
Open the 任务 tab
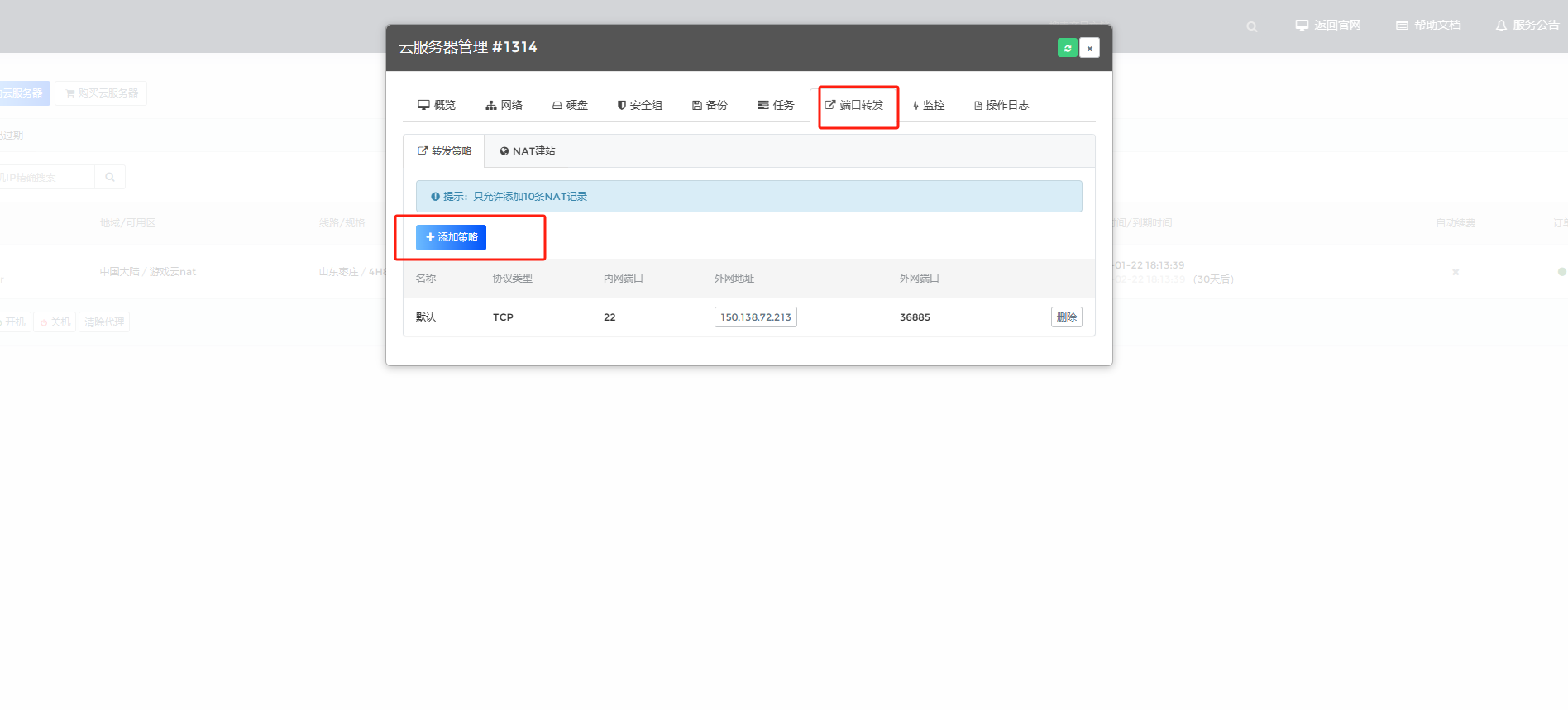(x=776, y=105)
